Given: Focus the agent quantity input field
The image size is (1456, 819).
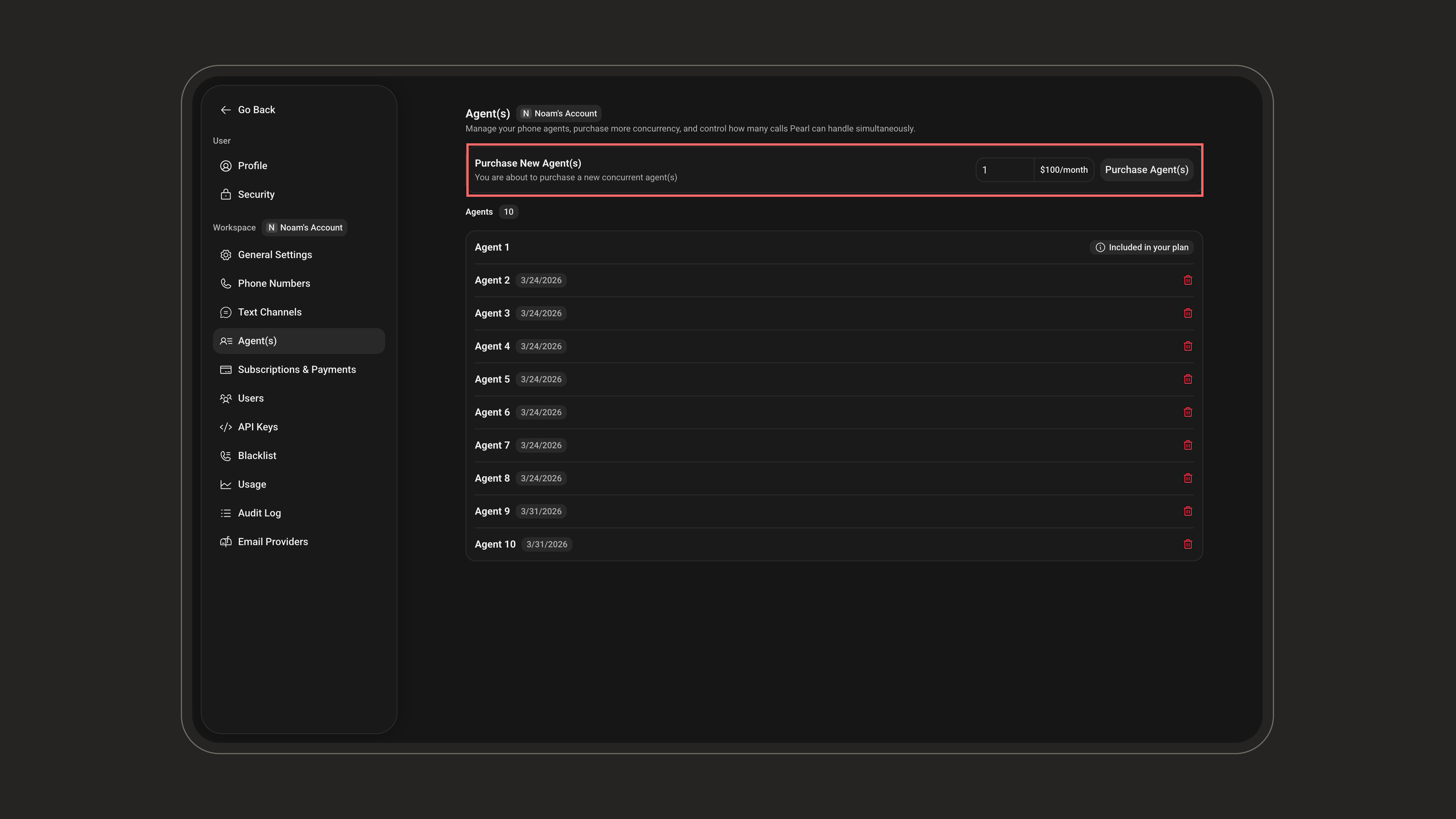Looking at the screenshot, I should pyautogui.click(x=1004, y=169).
